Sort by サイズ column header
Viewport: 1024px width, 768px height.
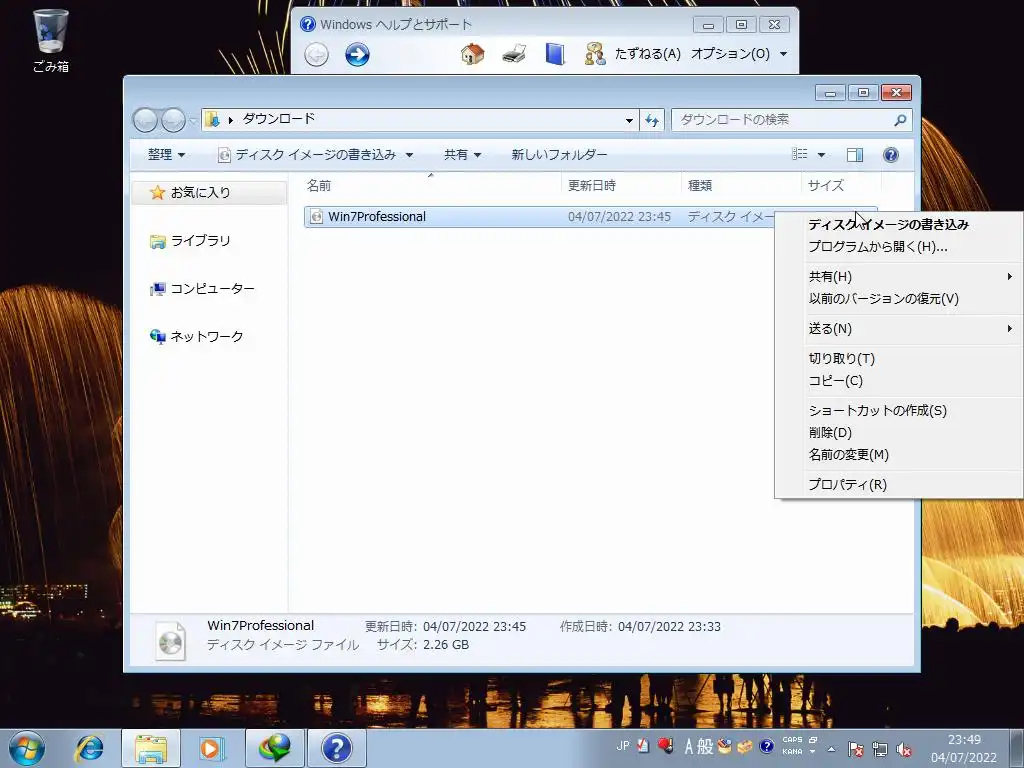(841, 185)
